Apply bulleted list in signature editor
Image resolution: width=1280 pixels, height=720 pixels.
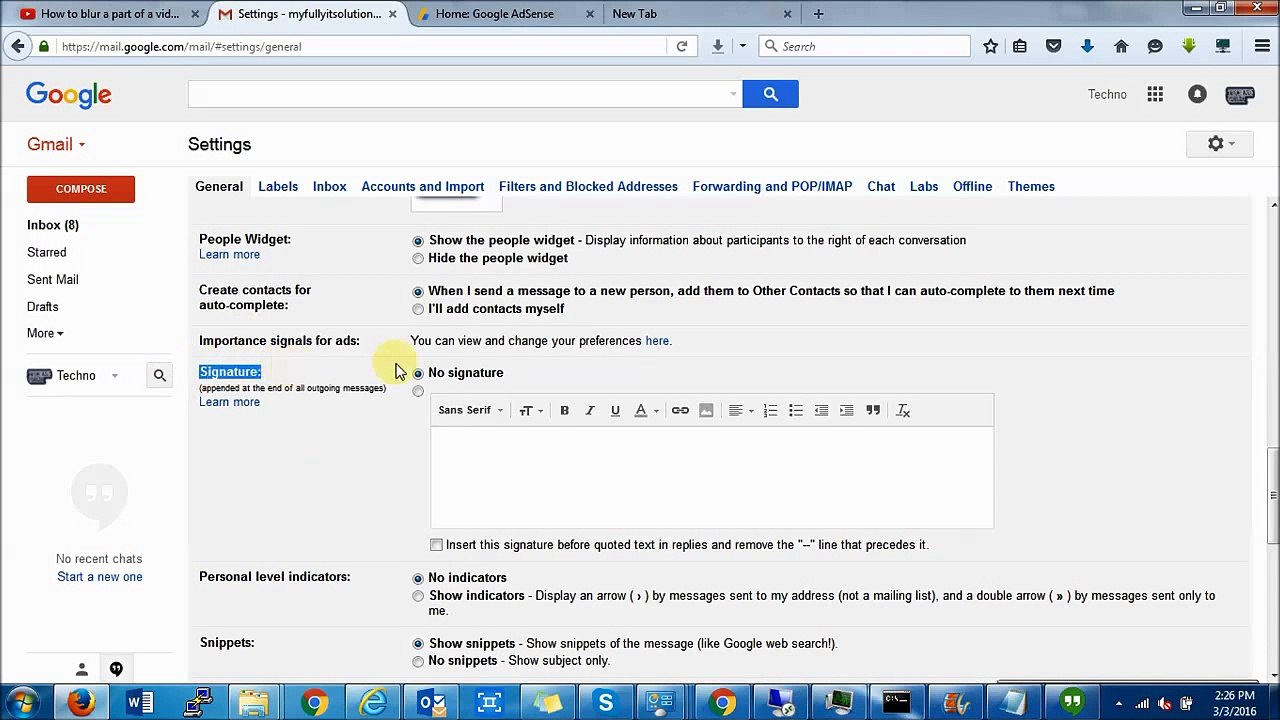coord(796,410)
